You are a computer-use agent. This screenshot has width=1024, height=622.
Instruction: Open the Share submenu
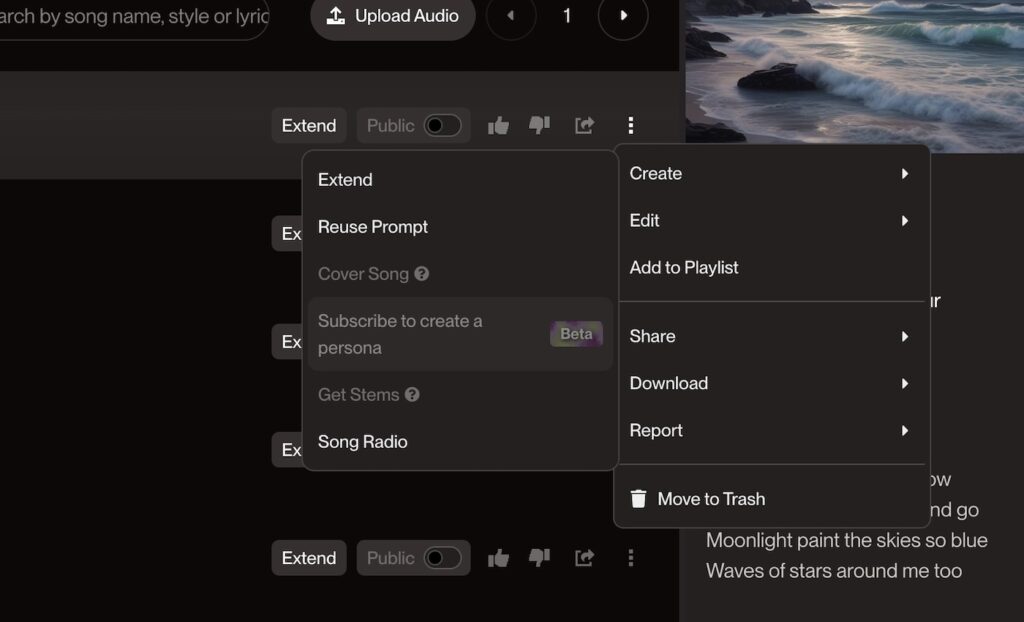pos(768,336)
